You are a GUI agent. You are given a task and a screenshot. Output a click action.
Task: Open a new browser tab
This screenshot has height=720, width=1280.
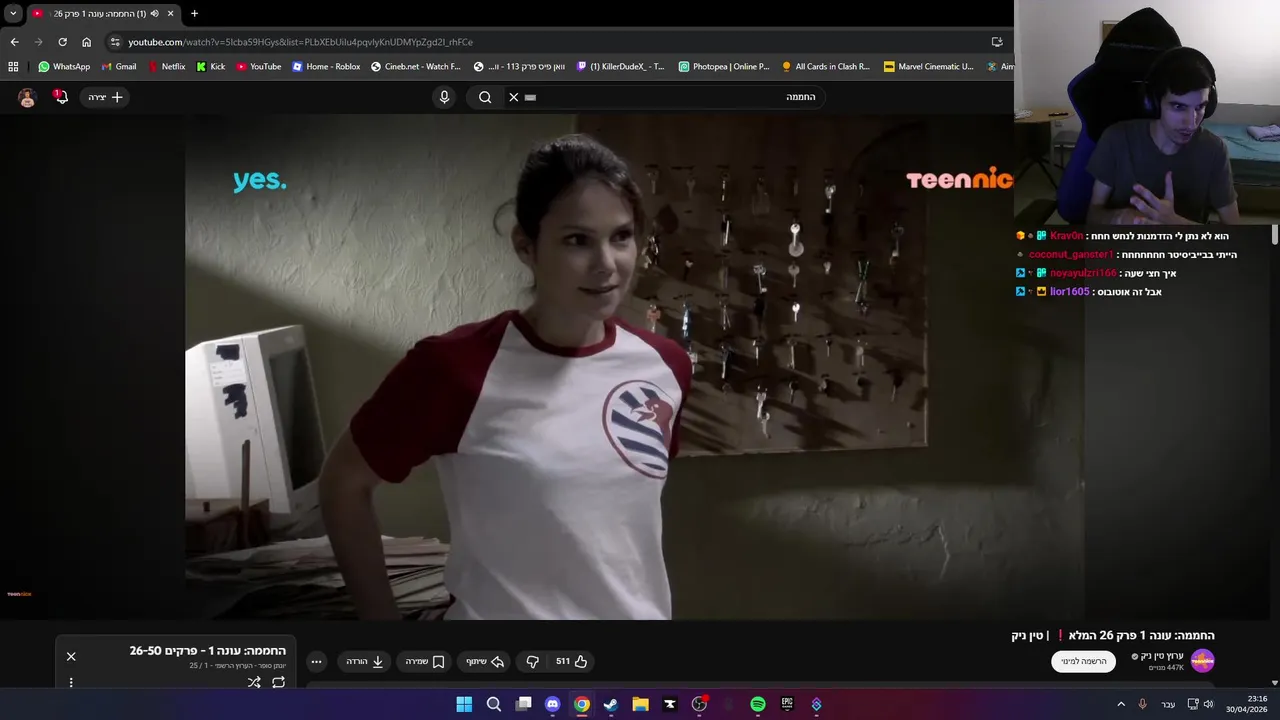point(194,13)
